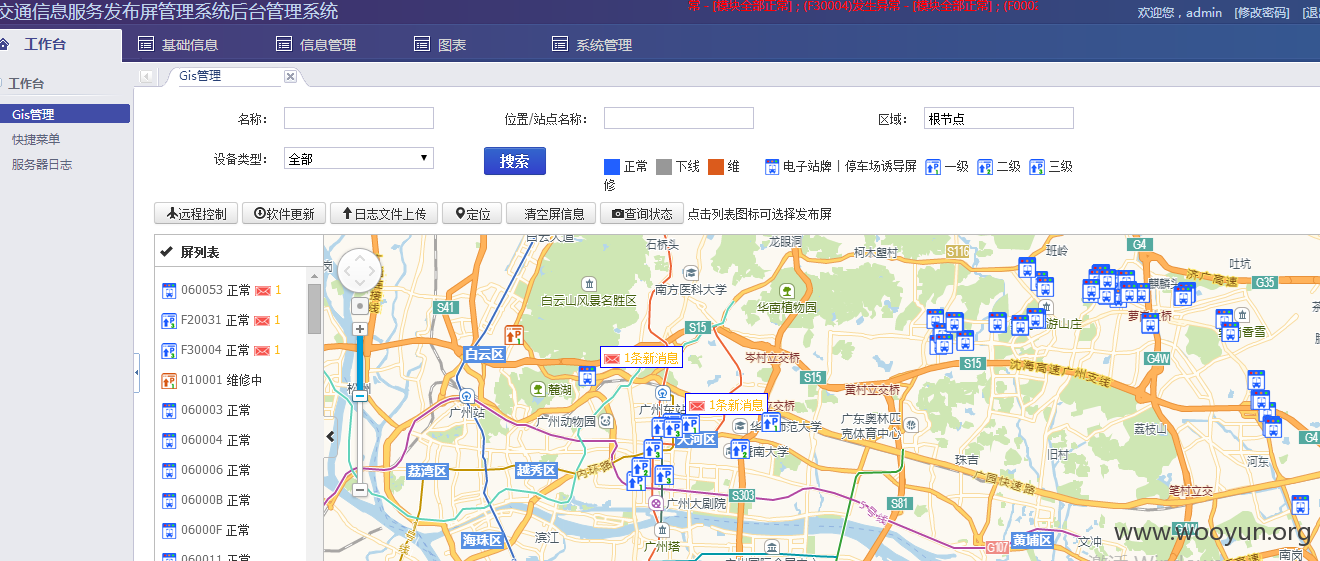This screenshot has width=1320, height=561.
Task: Click the 清空屏信息 button
Action: click(x=551, y=213)
